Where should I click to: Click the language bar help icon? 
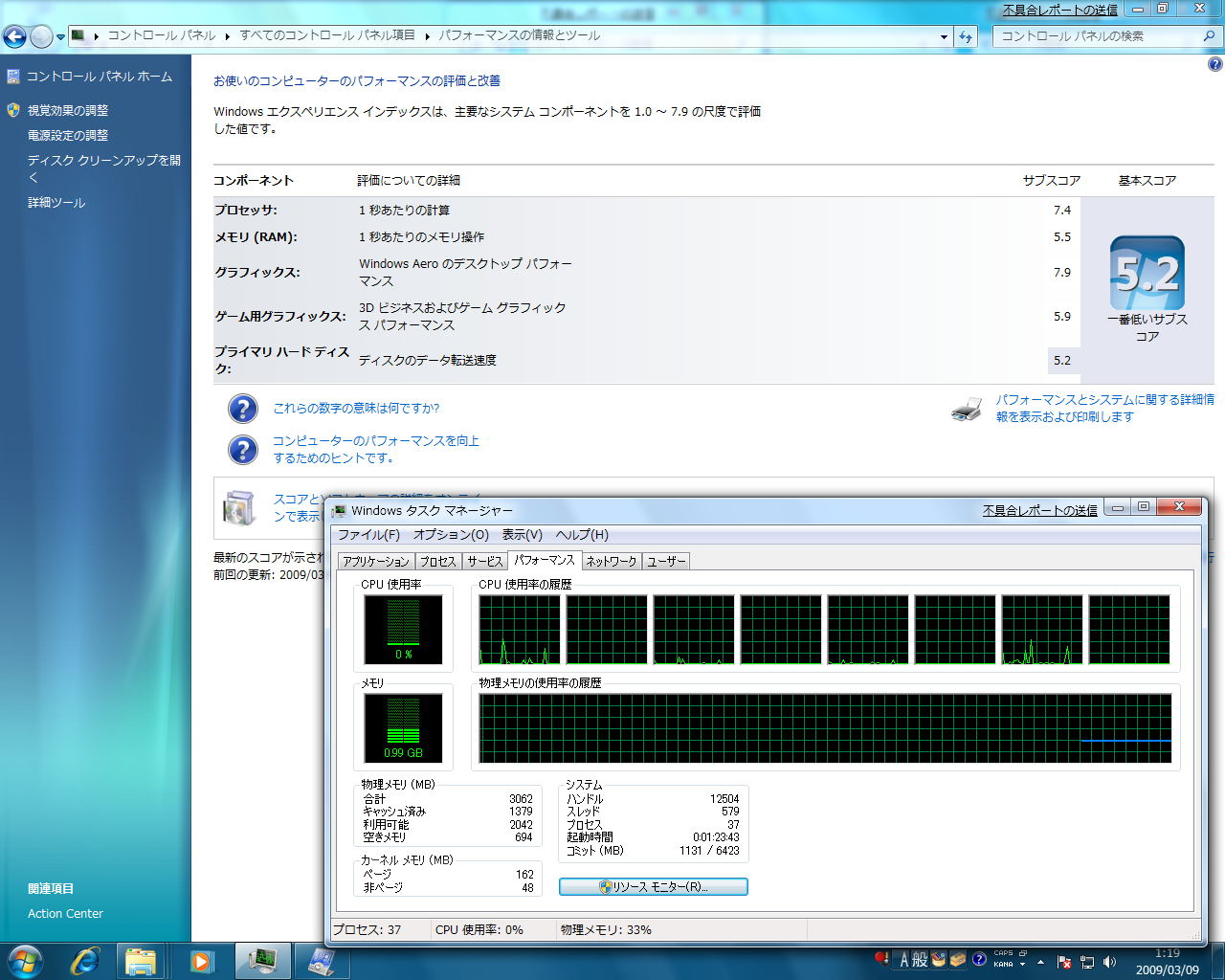[x=979, y=960]
